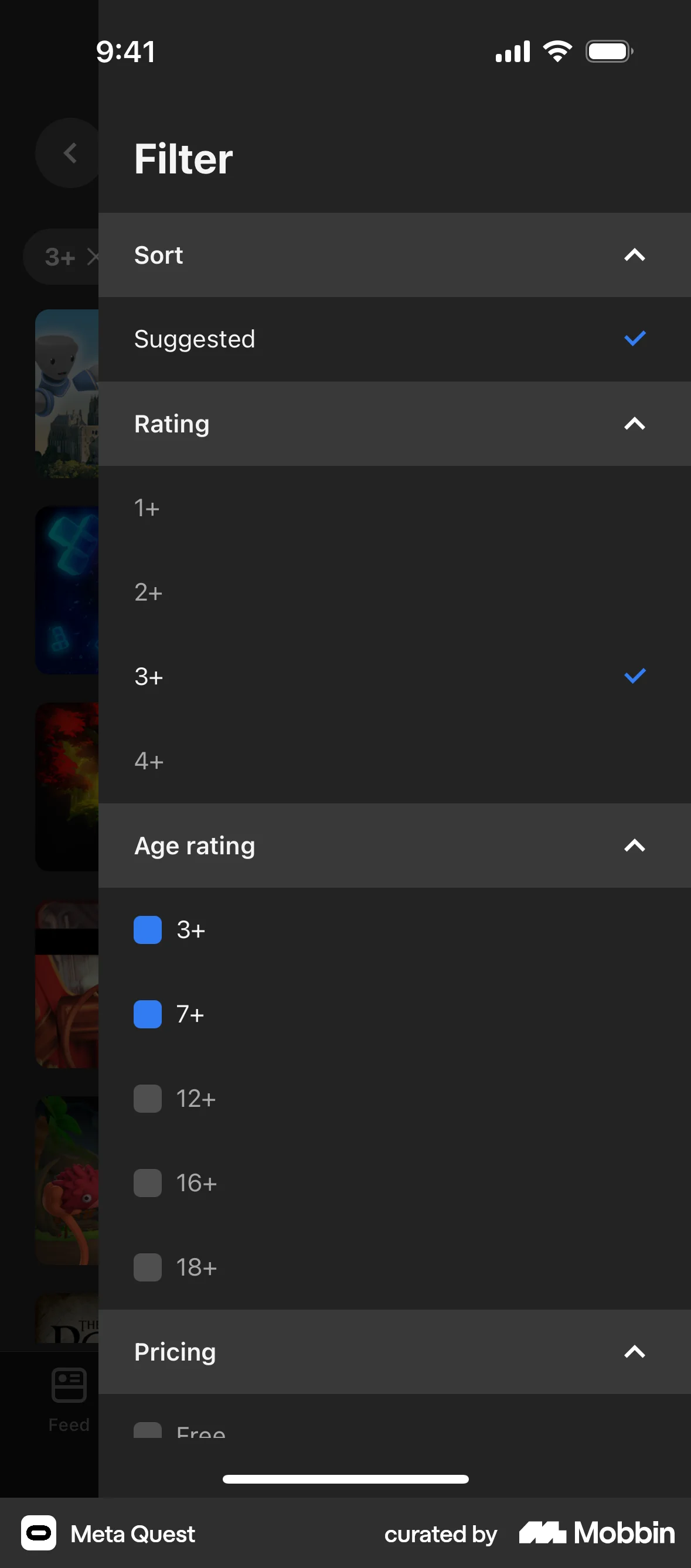Deselect the checked 3+ rating option
The width and height of the screenshot is (691, 1568).
click(394, 676)
